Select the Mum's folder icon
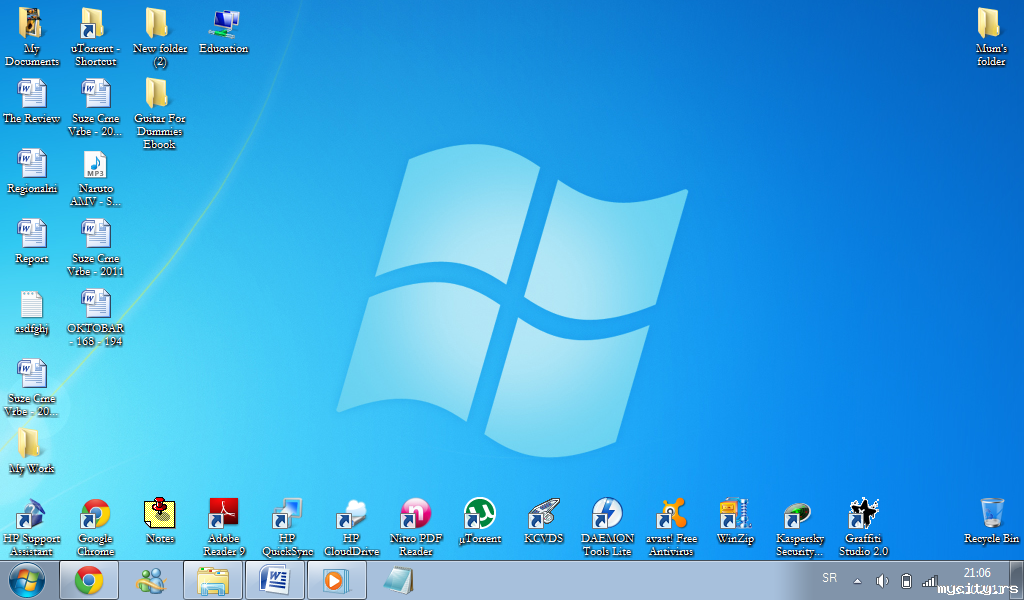 click(990, 25)
